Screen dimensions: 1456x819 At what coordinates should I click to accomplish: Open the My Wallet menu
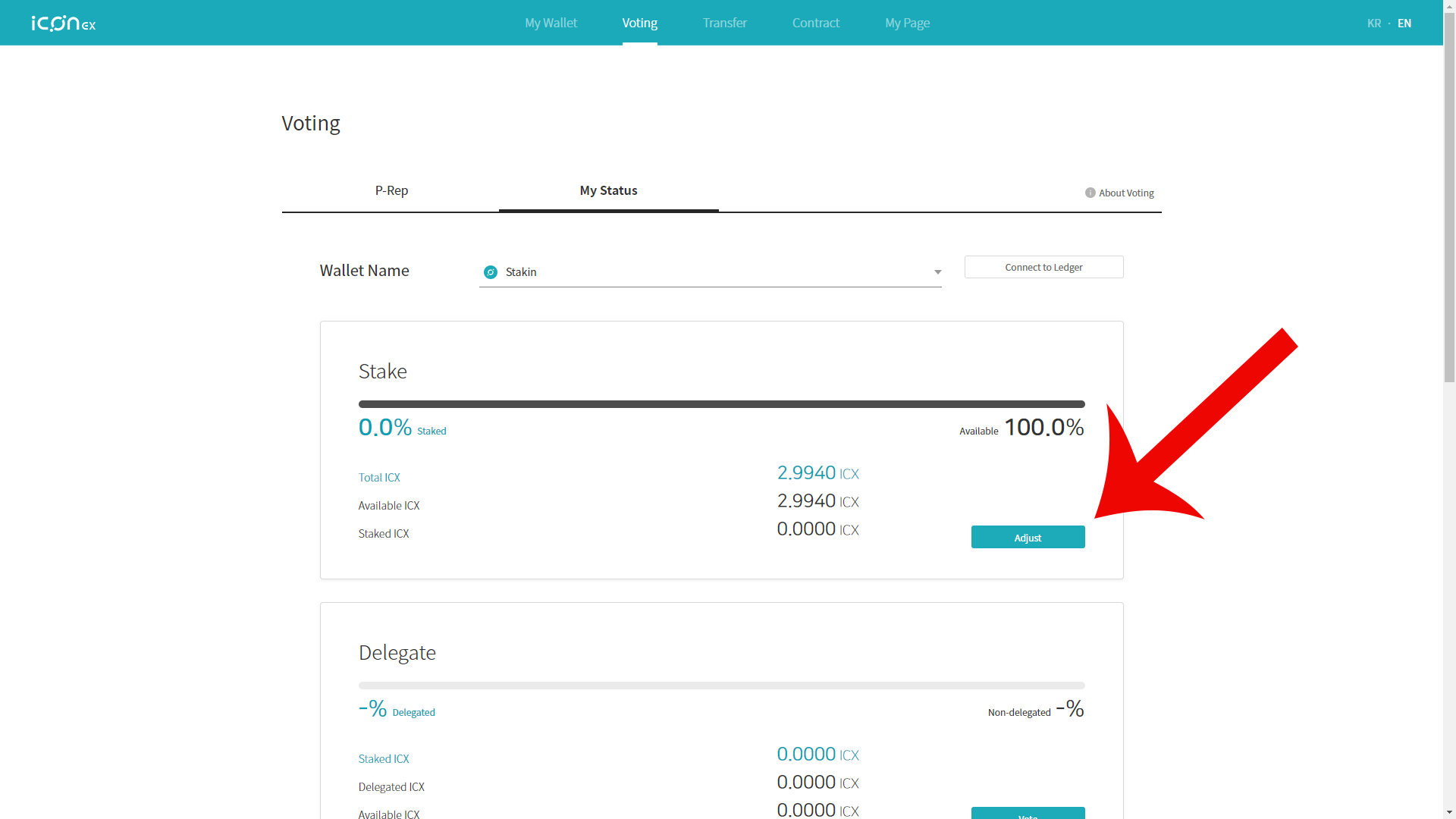pos(551,23)
